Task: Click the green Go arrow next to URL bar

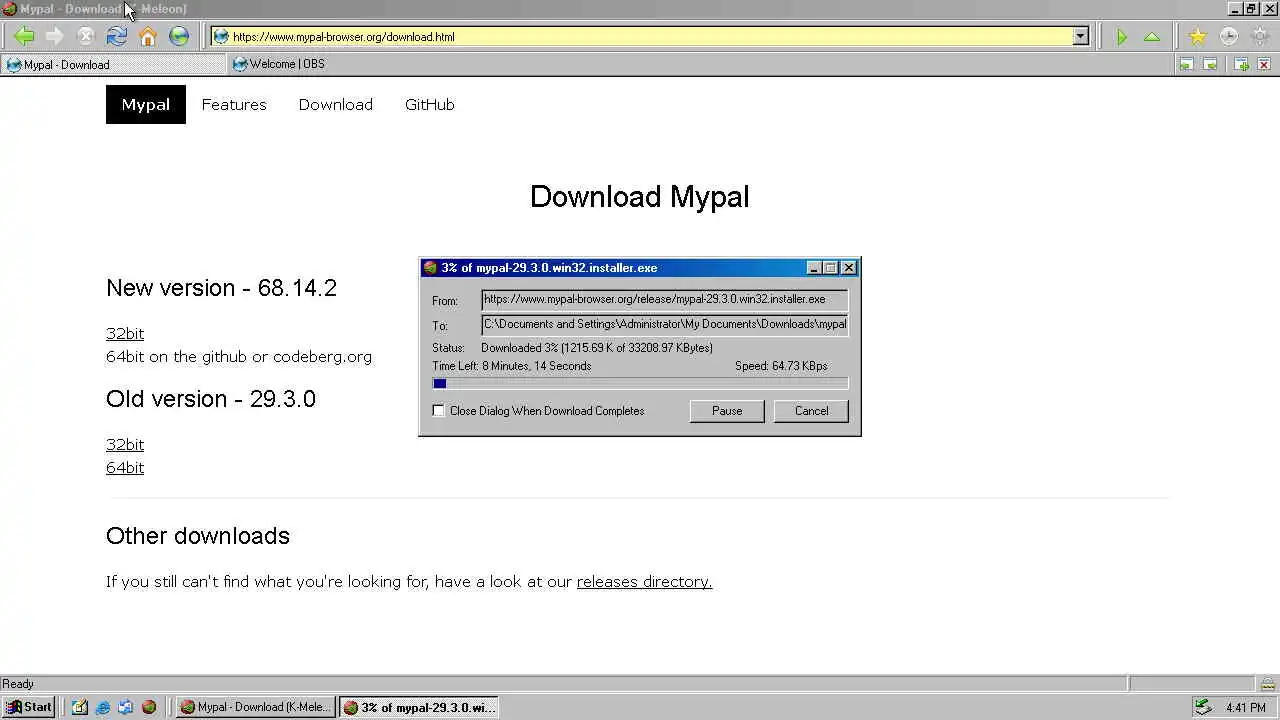Action: point(1121,37)
